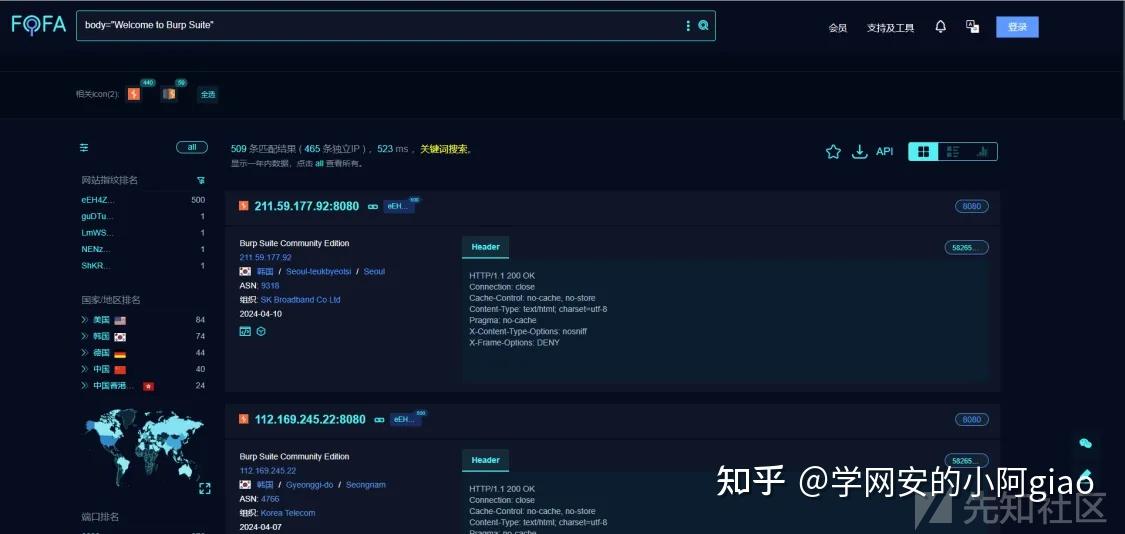Open the Header tab of second result

click(485, 460)
